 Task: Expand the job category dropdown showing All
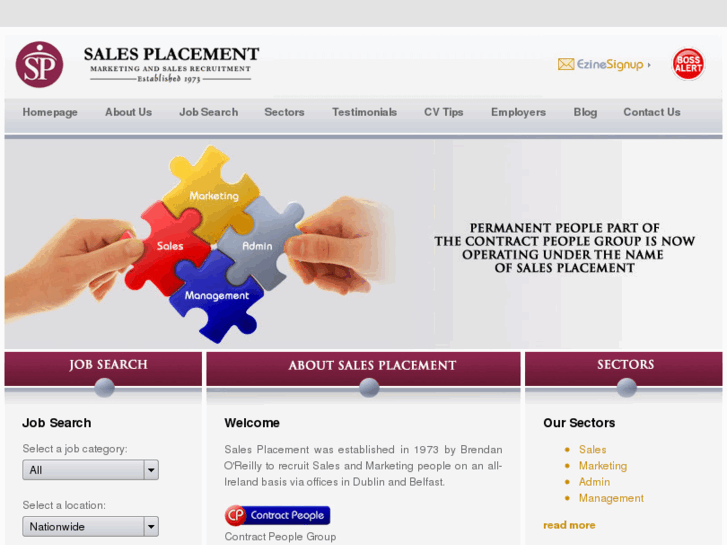[90, 470]
